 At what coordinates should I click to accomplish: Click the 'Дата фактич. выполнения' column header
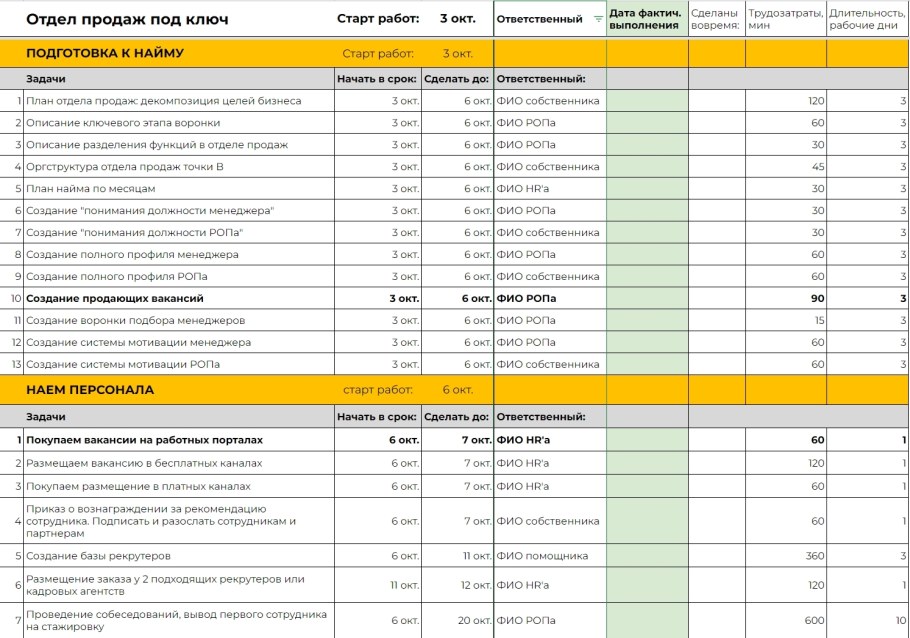click(646, 19)
